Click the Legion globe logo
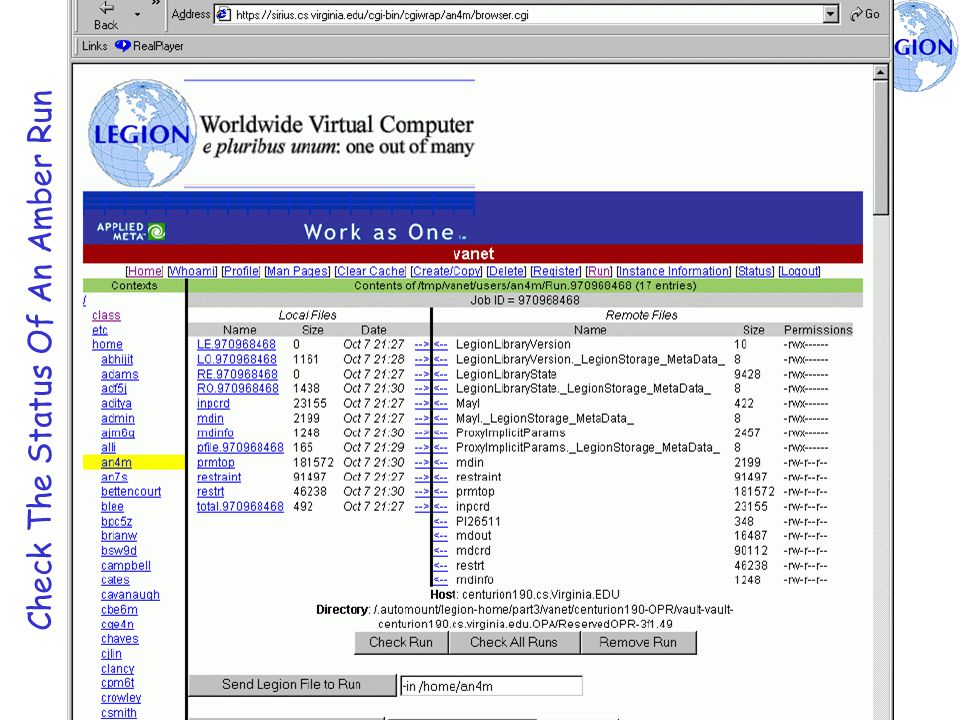Screen dimensions: 960x720 140,133
